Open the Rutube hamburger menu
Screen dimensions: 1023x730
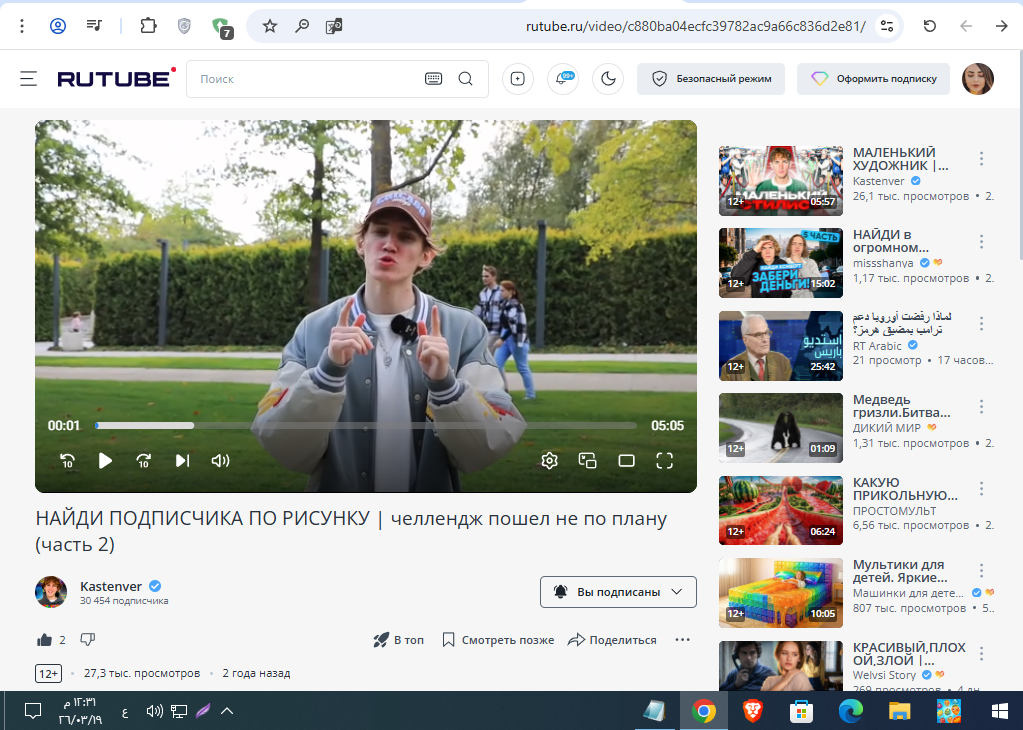pos(28,79)
